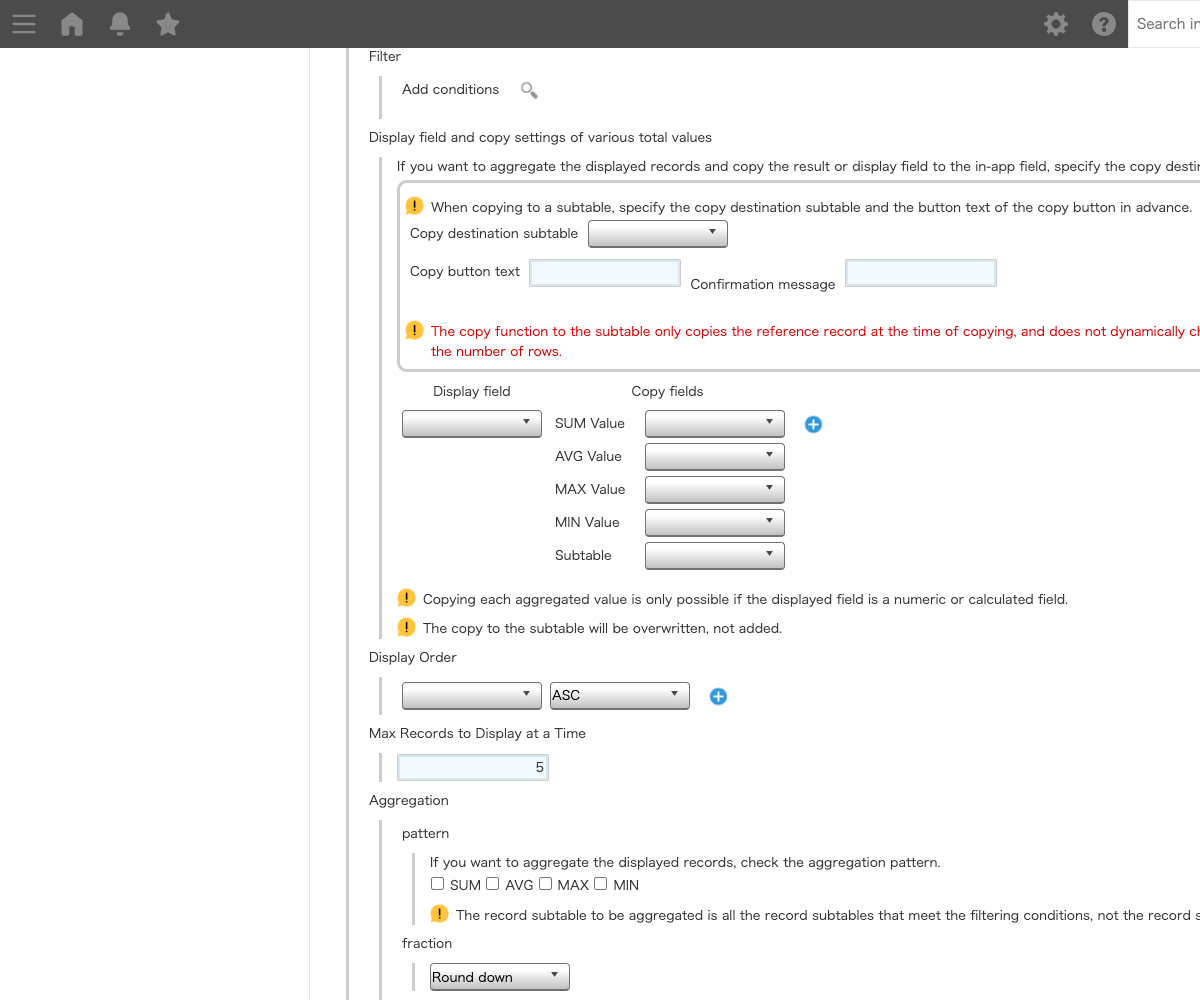Viewport: 1200px width, 1000px height.
Task: Add another display field row with plus icon
Action: click(813, 424)
